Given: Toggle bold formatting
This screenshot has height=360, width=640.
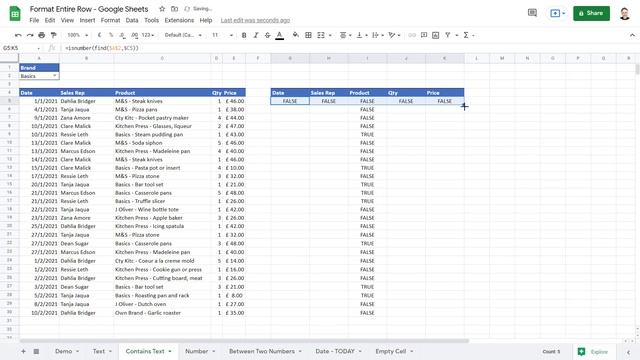Looking at the screenshot, I should point(244,36).
